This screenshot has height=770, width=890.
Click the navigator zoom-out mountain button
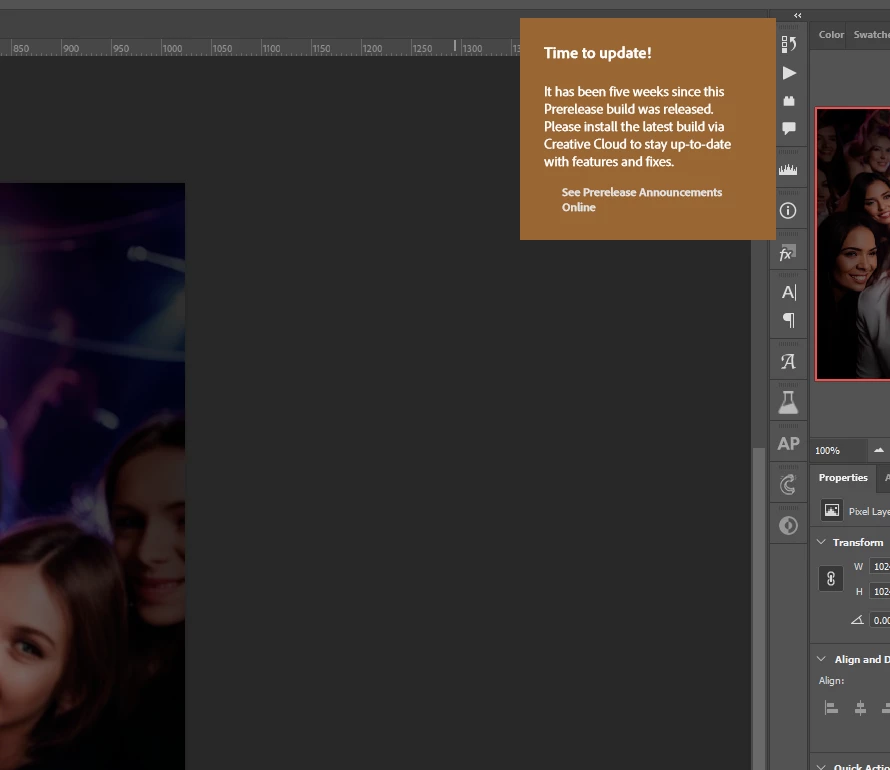tap(879, 450)
